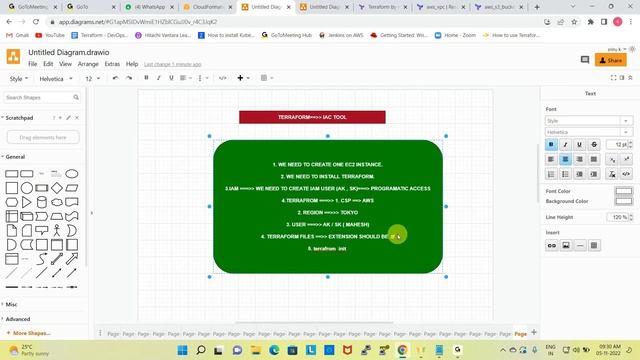This screenshot has width=640, height=360.
Task: Click the More Shapes link
Action: pyautogui.click(x=29, y=333)
